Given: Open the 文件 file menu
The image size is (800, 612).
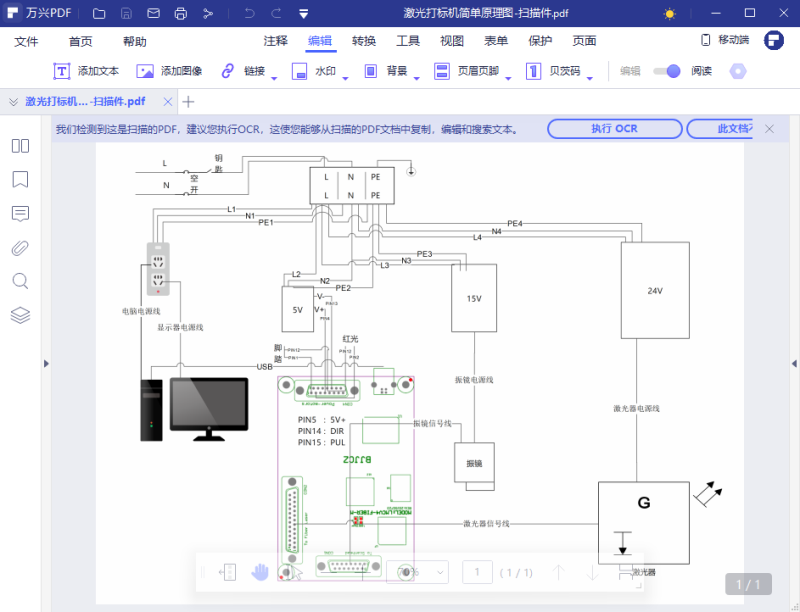Looking at the screenshot, I should (x=26, y=41).
